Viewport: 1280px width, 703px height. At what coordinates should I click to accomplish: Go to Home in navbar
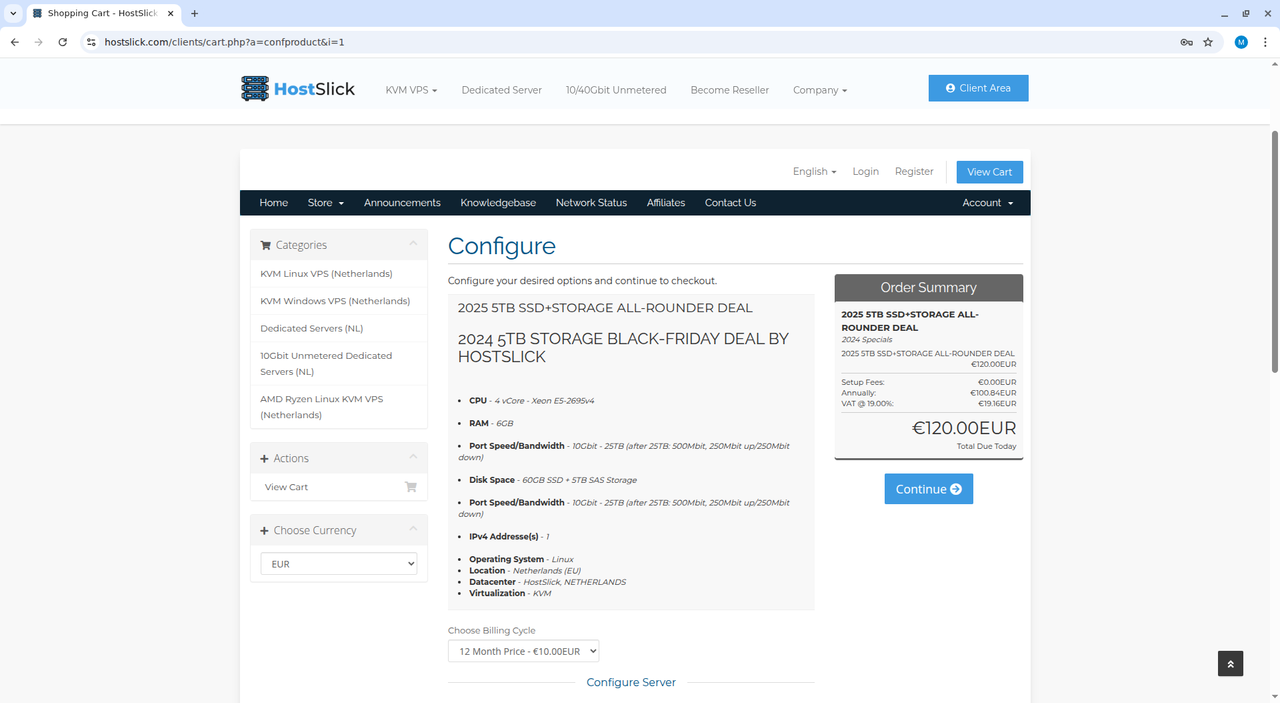[x=274, y=203]
